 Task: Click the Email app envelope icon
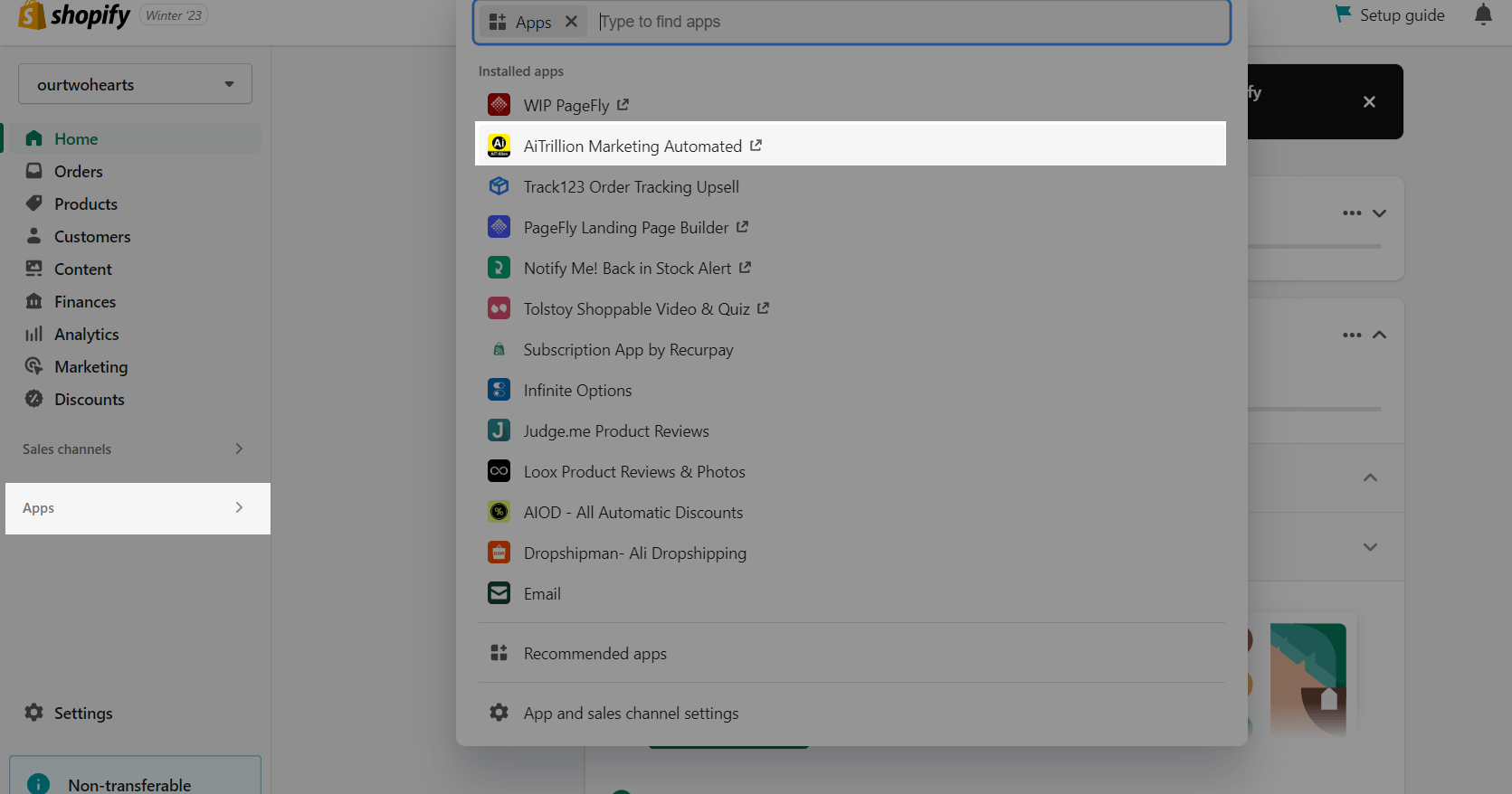pos(499,593)
